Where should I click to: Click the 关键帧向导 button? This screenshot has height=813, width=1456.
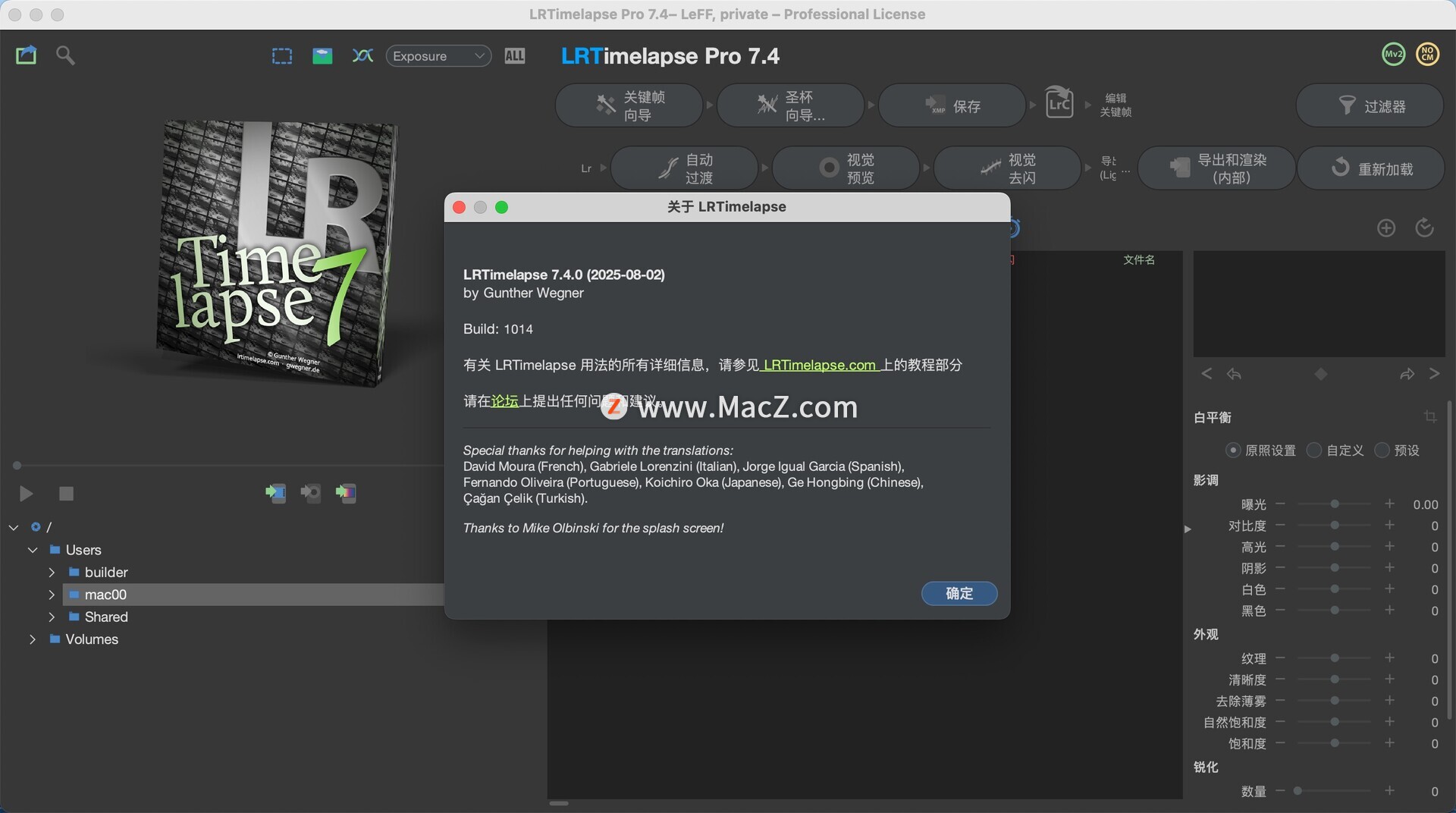629,105
